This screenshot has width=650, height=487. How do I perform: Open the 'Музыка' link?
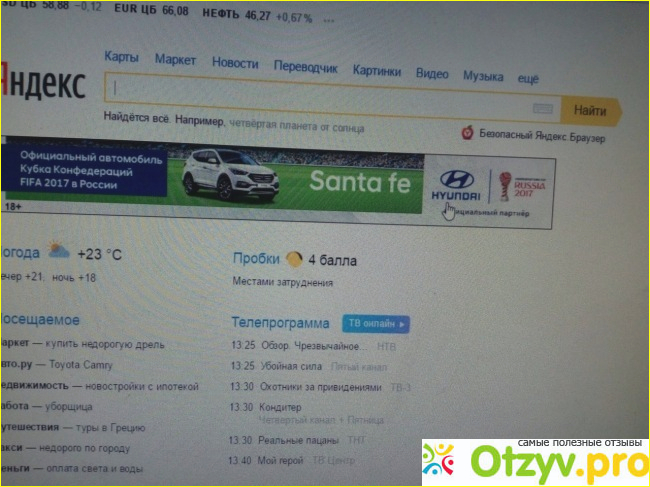point(482,76)
